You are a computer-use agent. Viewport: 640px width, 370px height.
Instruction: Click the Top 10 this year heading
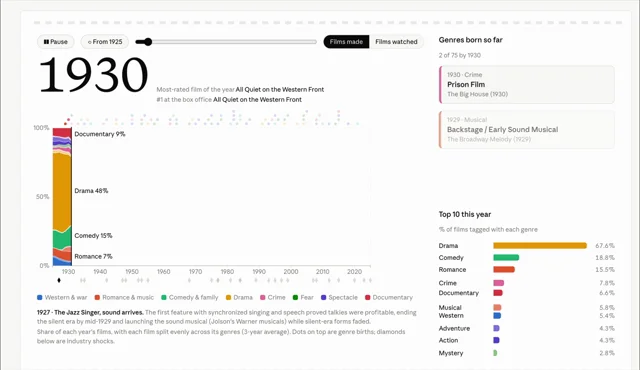[x=465, y=214]
